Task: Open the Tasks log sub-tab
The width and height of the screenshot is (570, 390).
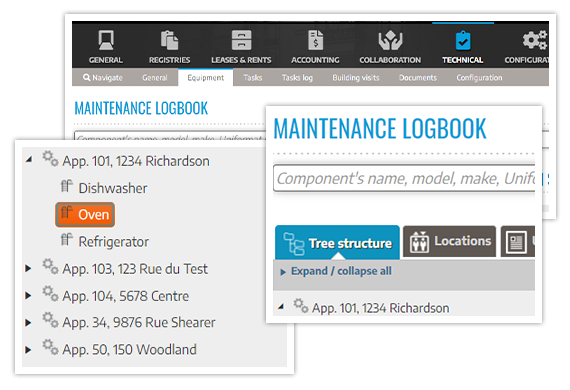Action: [x=297, y=78]
